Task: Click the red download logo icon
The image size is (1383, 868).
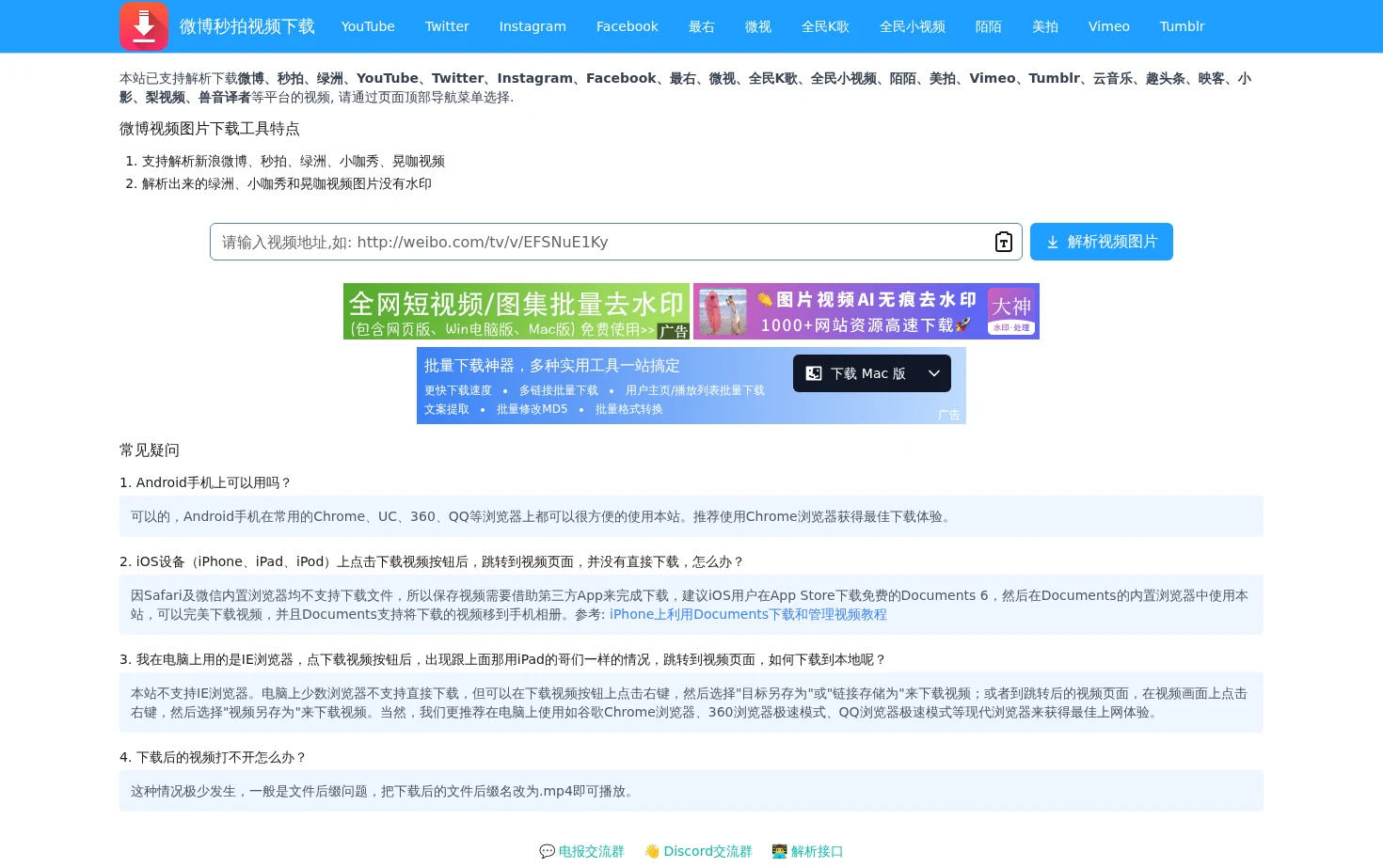Action: pyautogui.click(x=144, y=26)
